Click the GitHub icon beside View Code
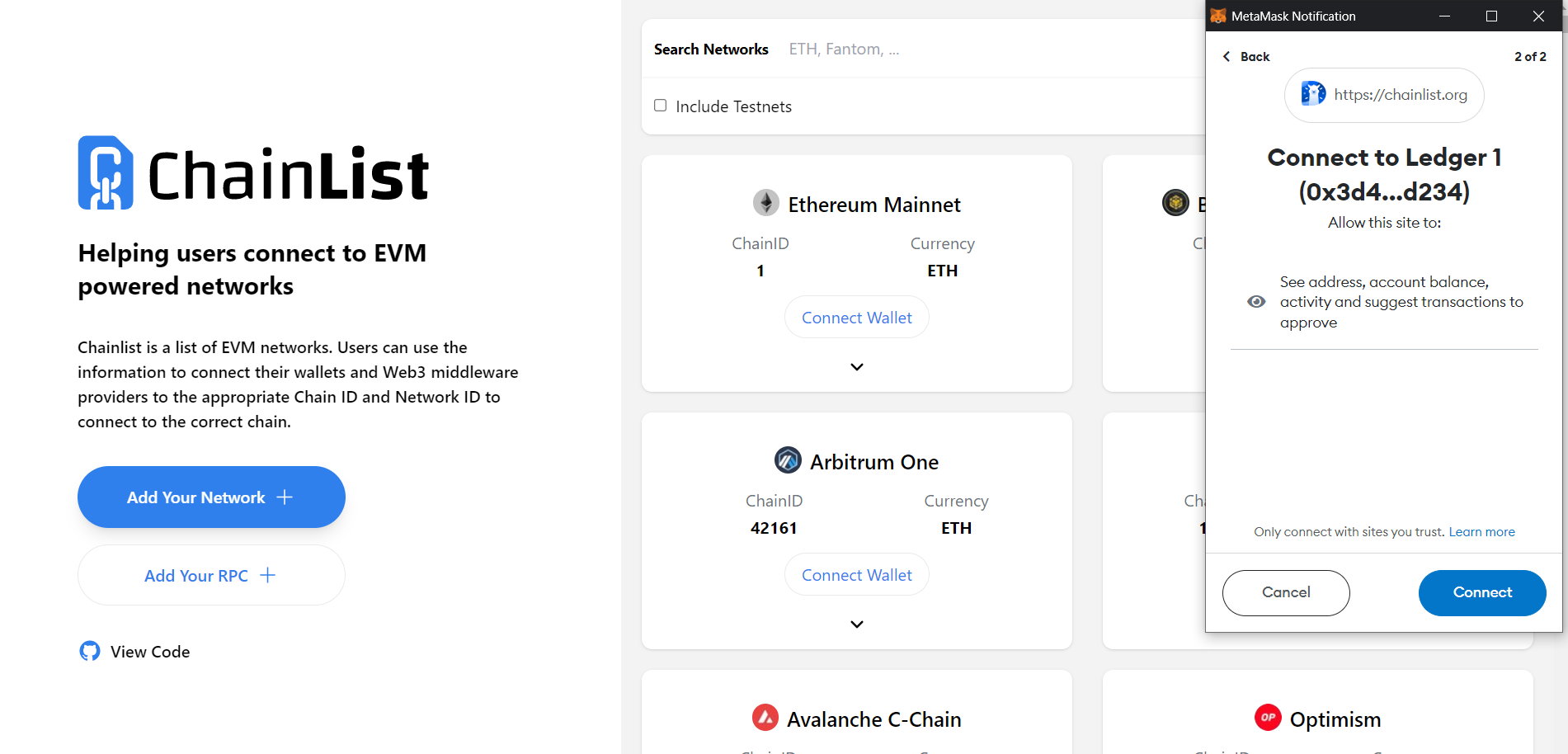 point(90,651)
